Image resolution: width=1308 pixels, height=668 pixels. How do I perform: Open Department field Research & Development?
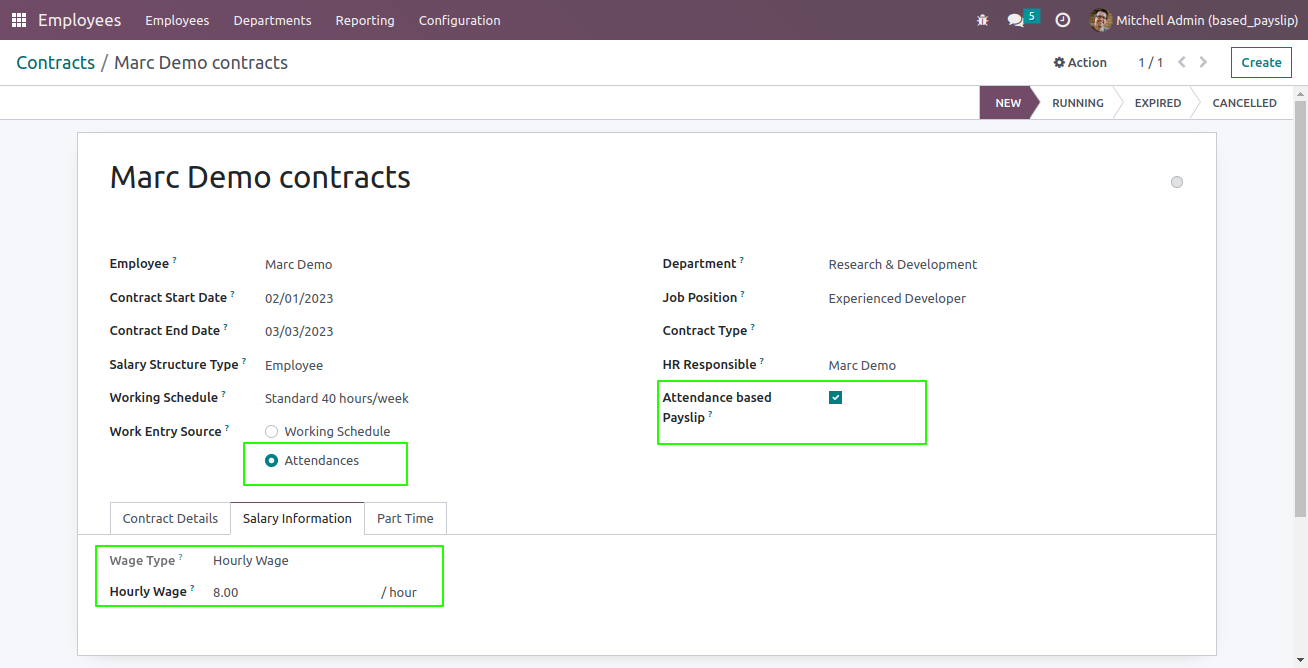coord(903,265)
